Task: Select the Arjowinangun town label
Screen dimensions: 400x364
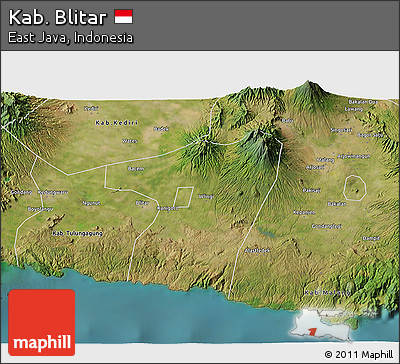Action: (354, 156)
